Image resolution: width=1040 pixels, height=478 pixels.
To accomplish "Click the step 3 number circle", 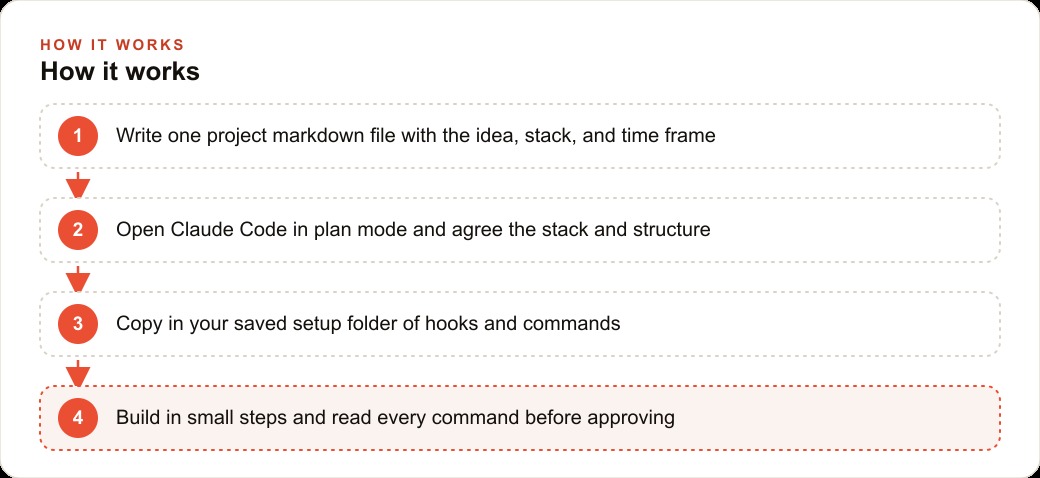I will coord(78,324).
